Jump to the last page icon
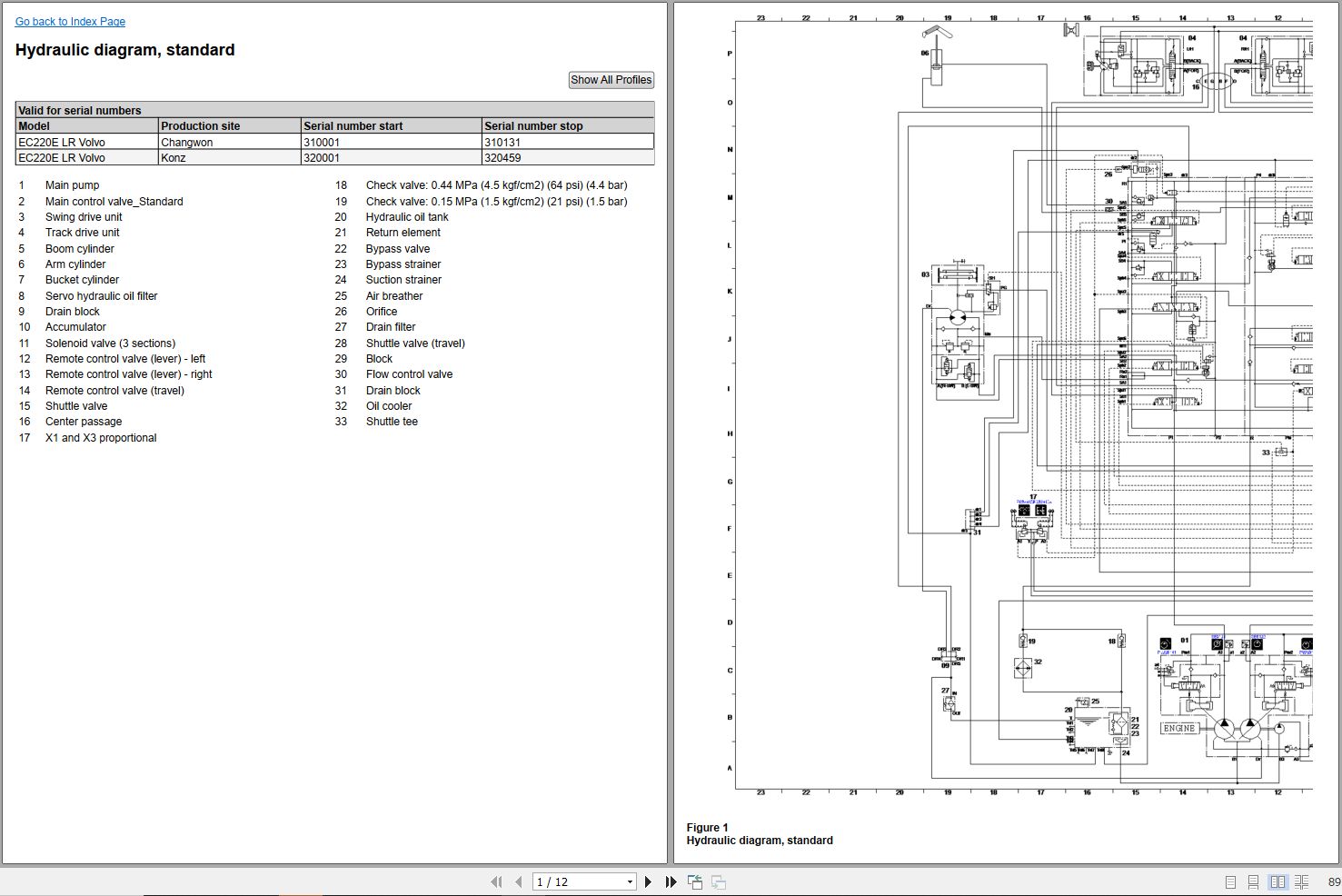The width and height of the screenshot is (1342, 896). [671, 881]
